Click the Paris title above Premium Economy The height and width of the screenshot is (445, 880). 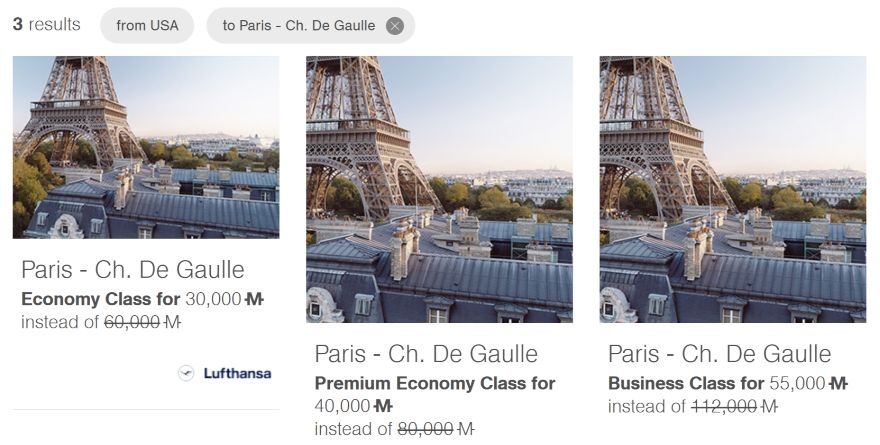(x=426, y=354)
